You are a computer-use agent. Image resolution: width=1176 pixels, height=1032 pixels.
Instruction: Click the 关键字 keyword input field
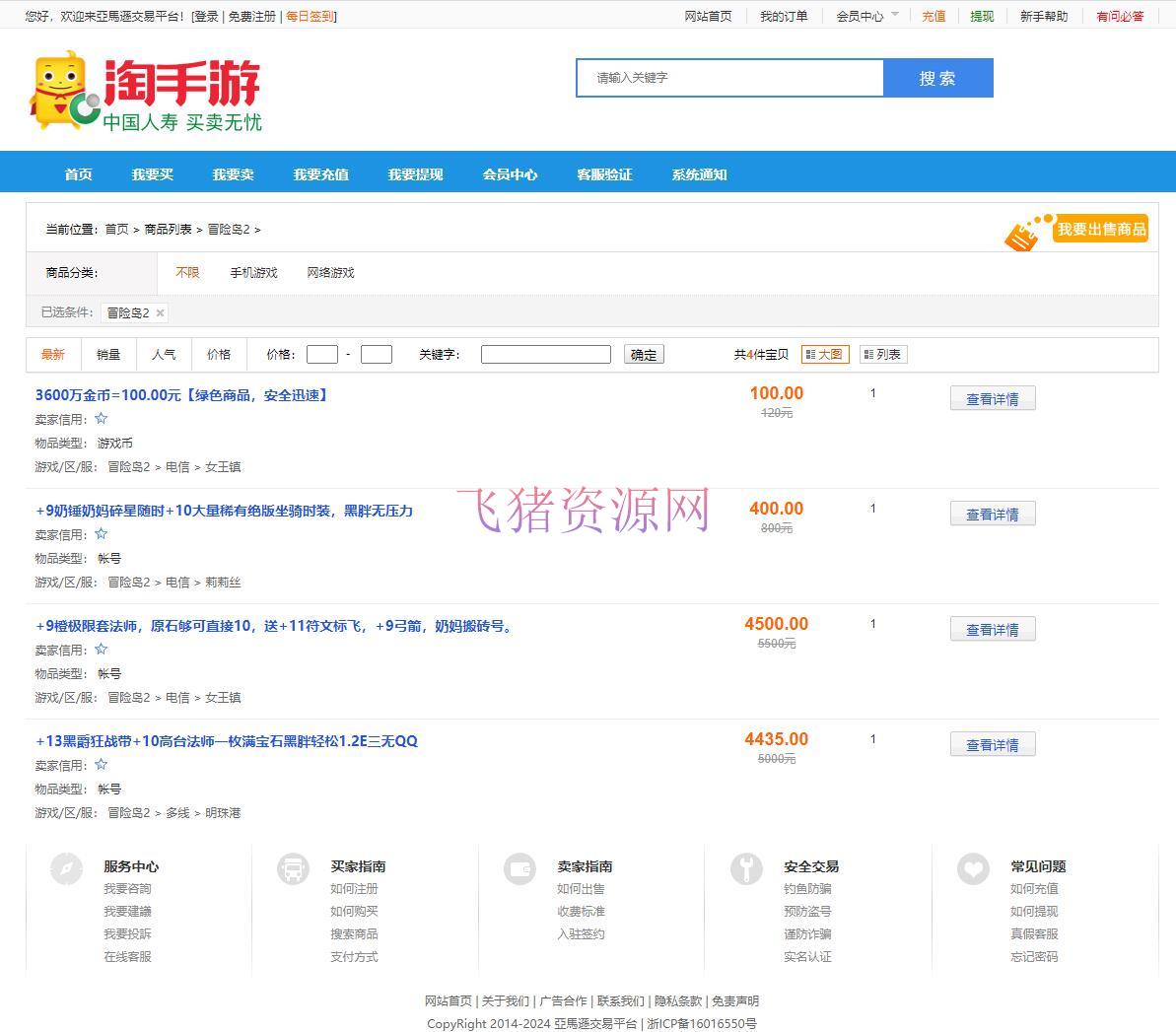point(545,354)
